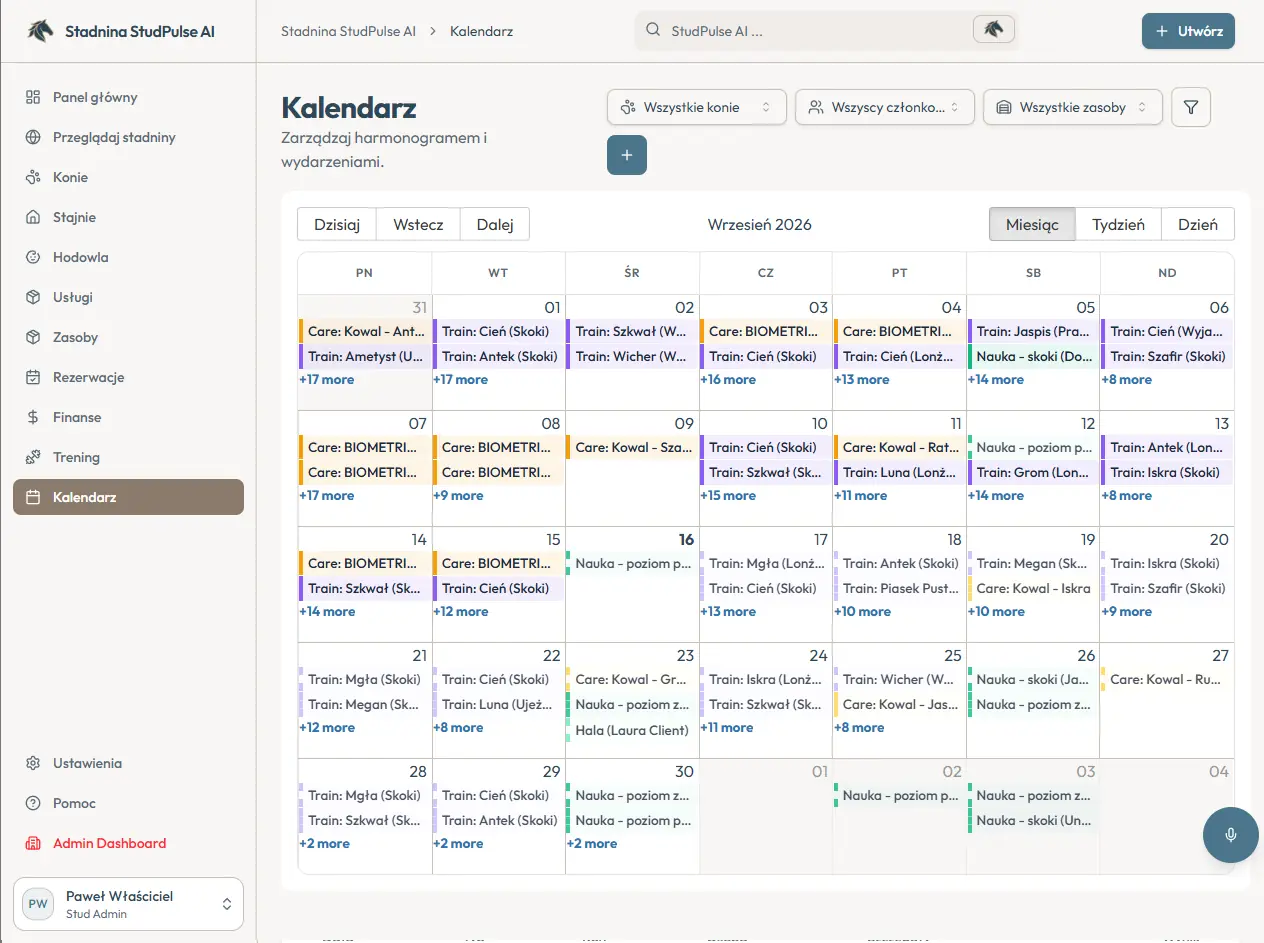Viewport: 1264px width, 943px height.
Task: Activate the microphone voice assistant button
Action: [1231, 835]
